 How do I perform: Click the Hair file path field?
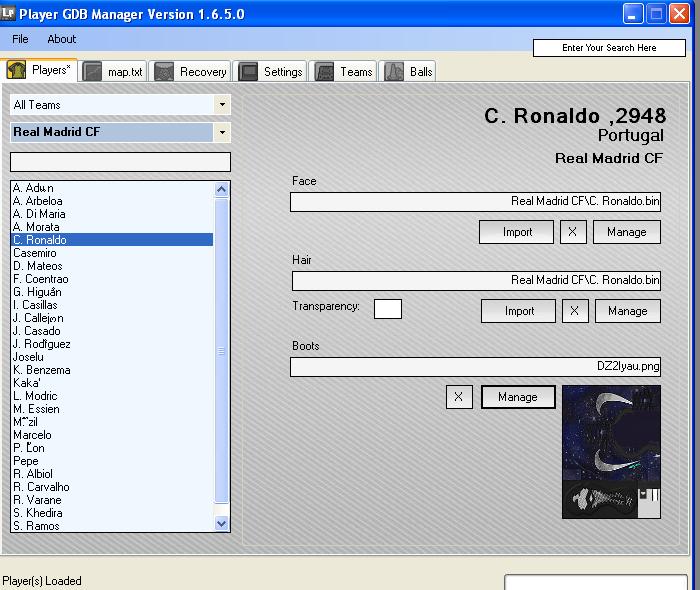point(476,281)
